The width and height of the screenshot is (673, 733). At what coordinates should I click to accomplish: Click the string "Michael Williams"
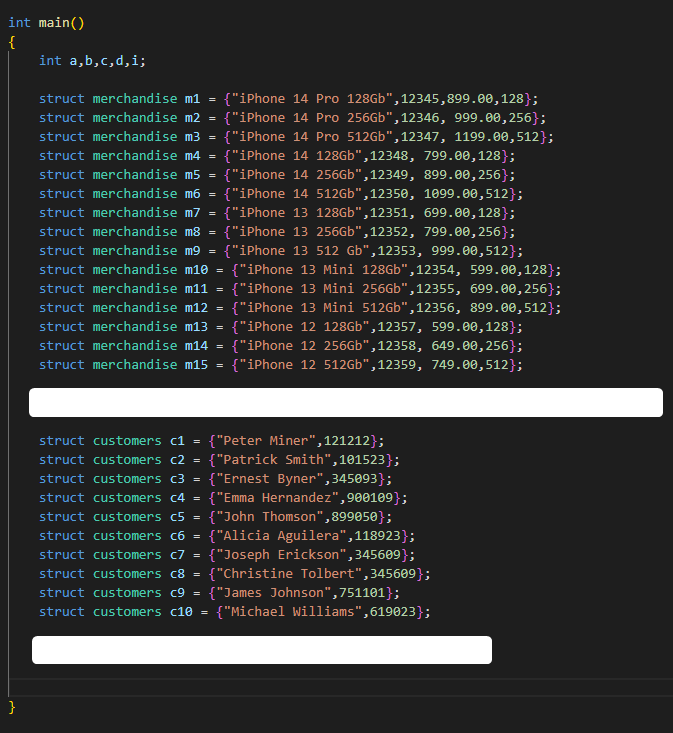[x=293, y=612]
